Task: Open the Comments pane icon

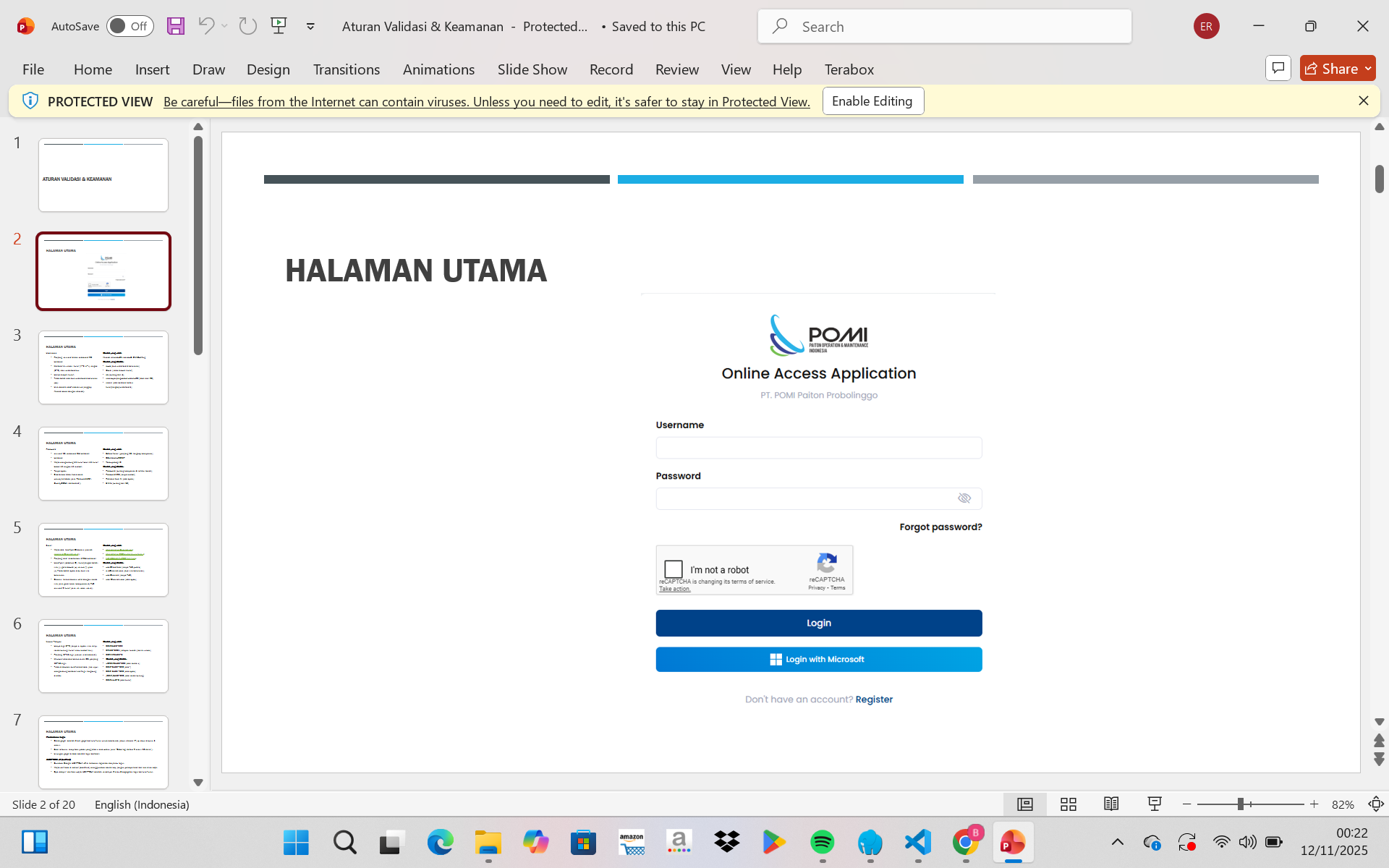Action: 1278,68
